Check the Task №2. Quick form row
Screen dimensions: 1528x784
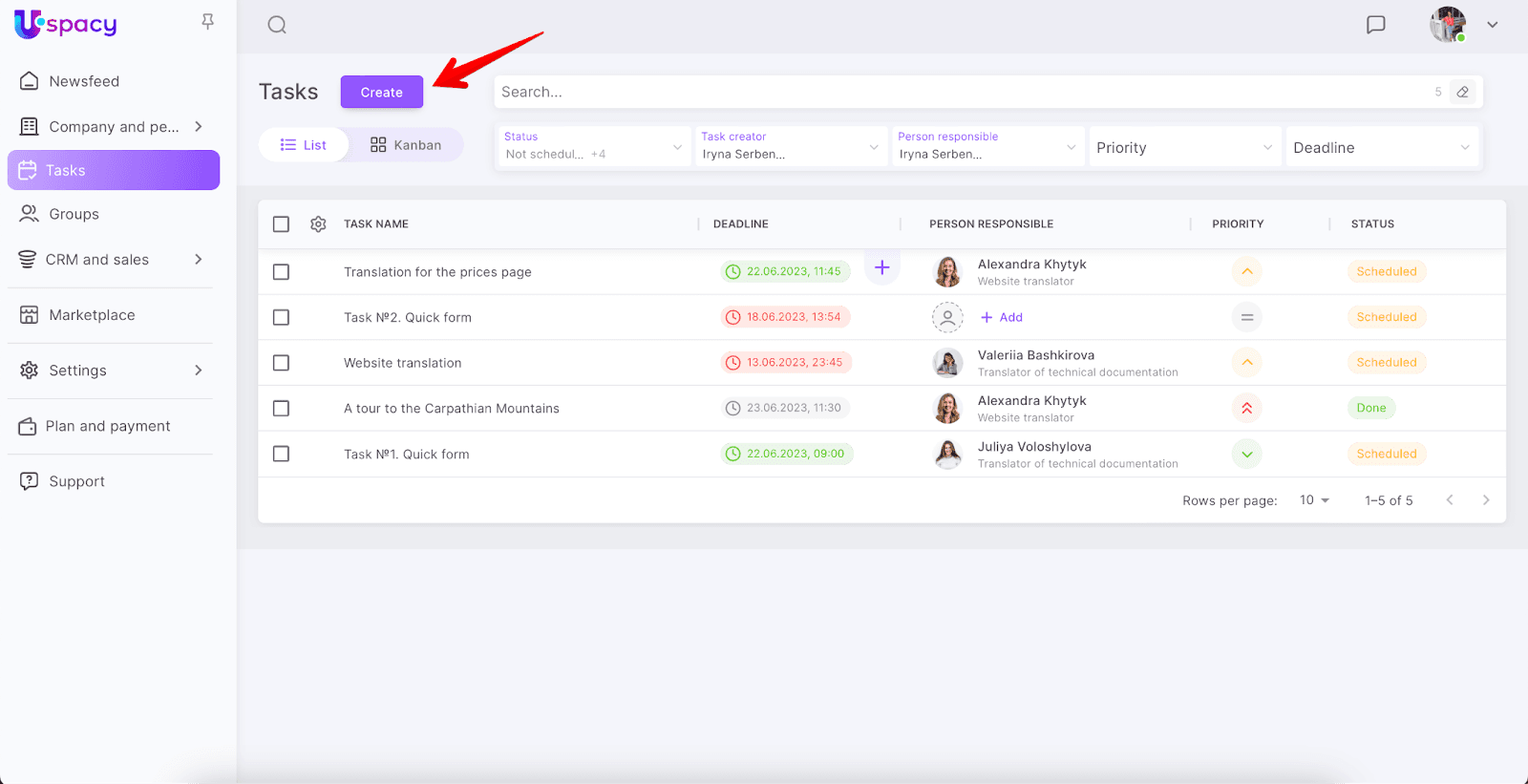click(281, 317)
